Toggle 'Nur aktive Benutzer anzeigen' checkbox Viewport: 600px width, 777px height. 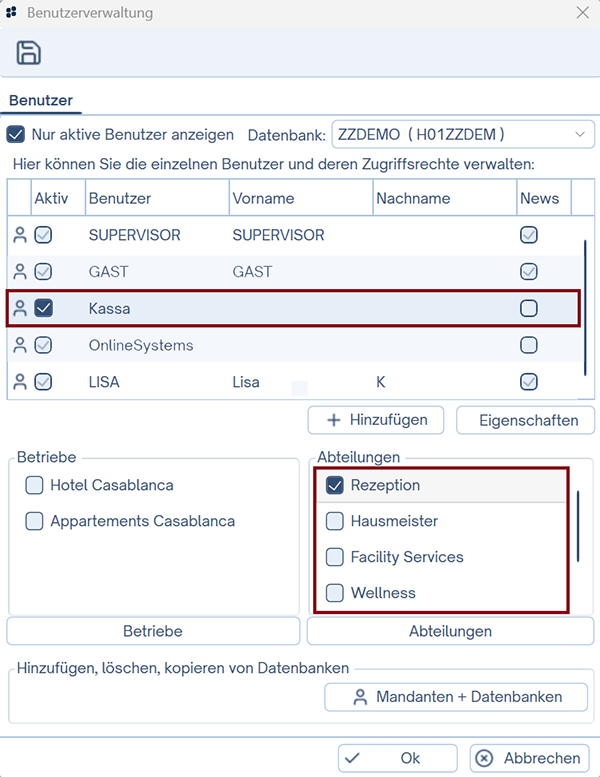pos(16,134)
